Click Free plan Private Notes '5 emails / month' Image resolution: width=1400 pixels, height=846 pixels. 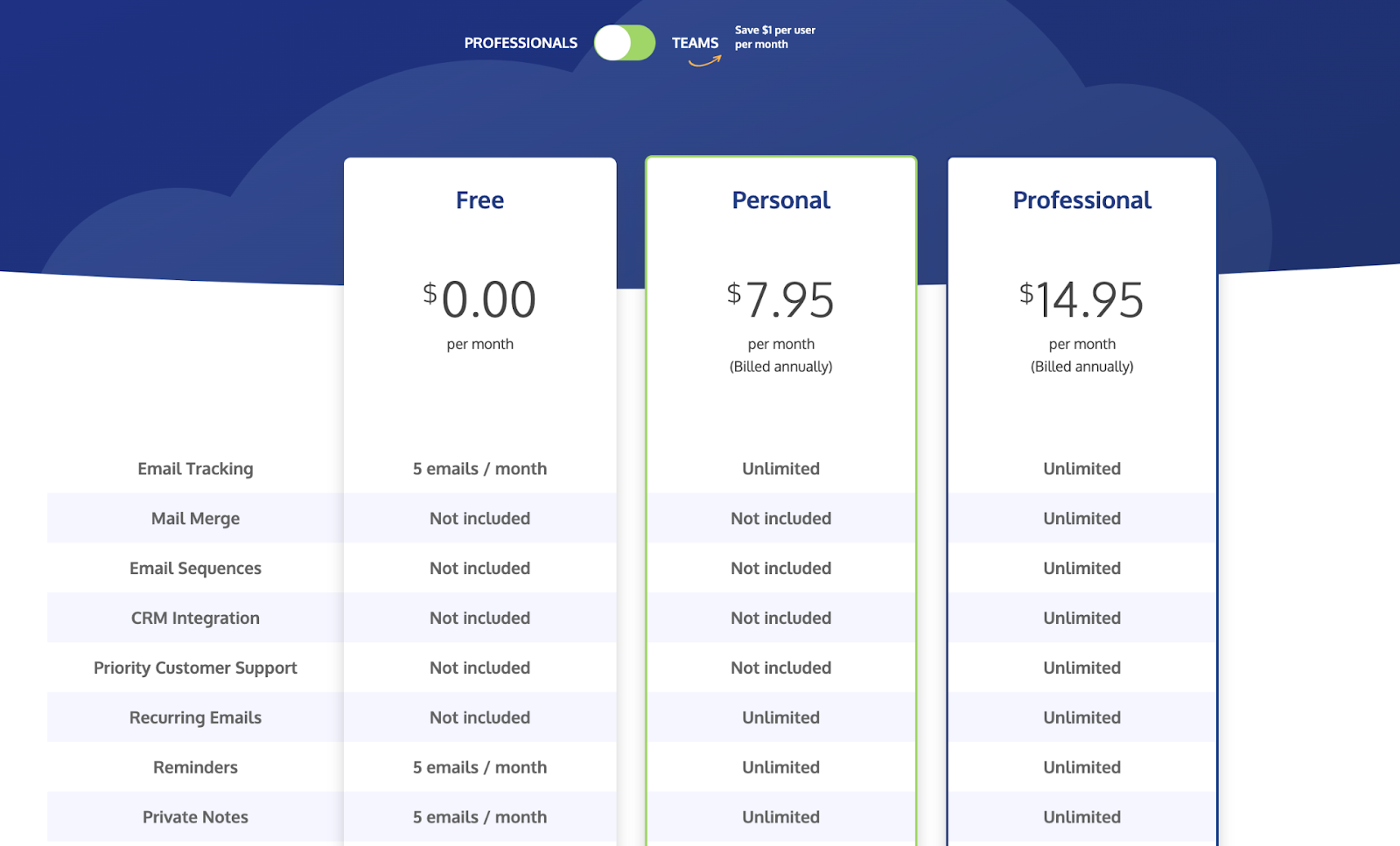[x=479, y=817]
